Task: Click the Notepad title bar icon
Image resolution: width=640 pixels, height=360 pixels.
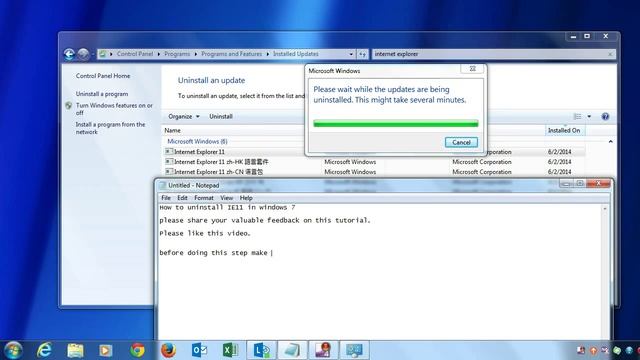Action: pos(162,185)
